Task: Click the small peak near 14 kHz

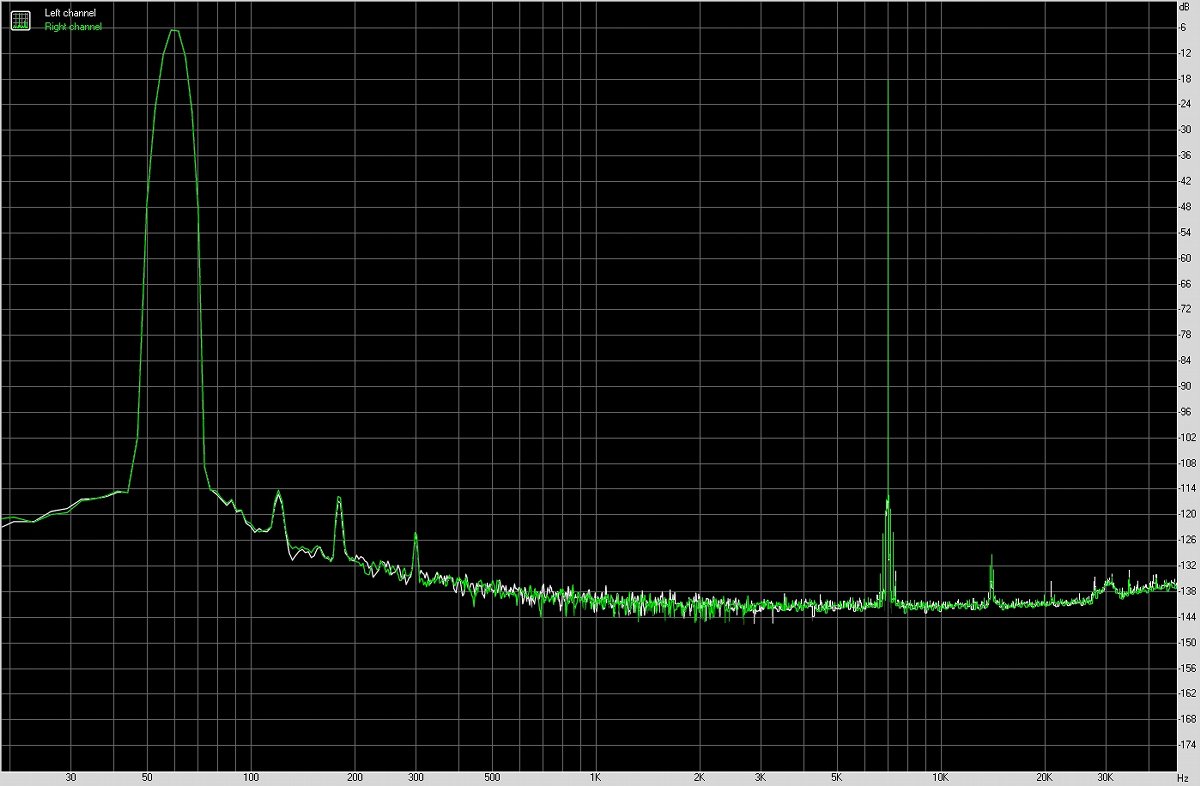Action: (x=991, y=557)
